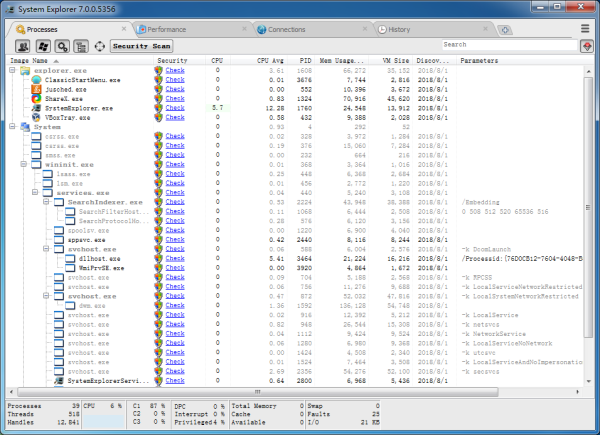Switch to the Performance tab
The width and height of the screenshot is (600, 435).
point(165,30)
